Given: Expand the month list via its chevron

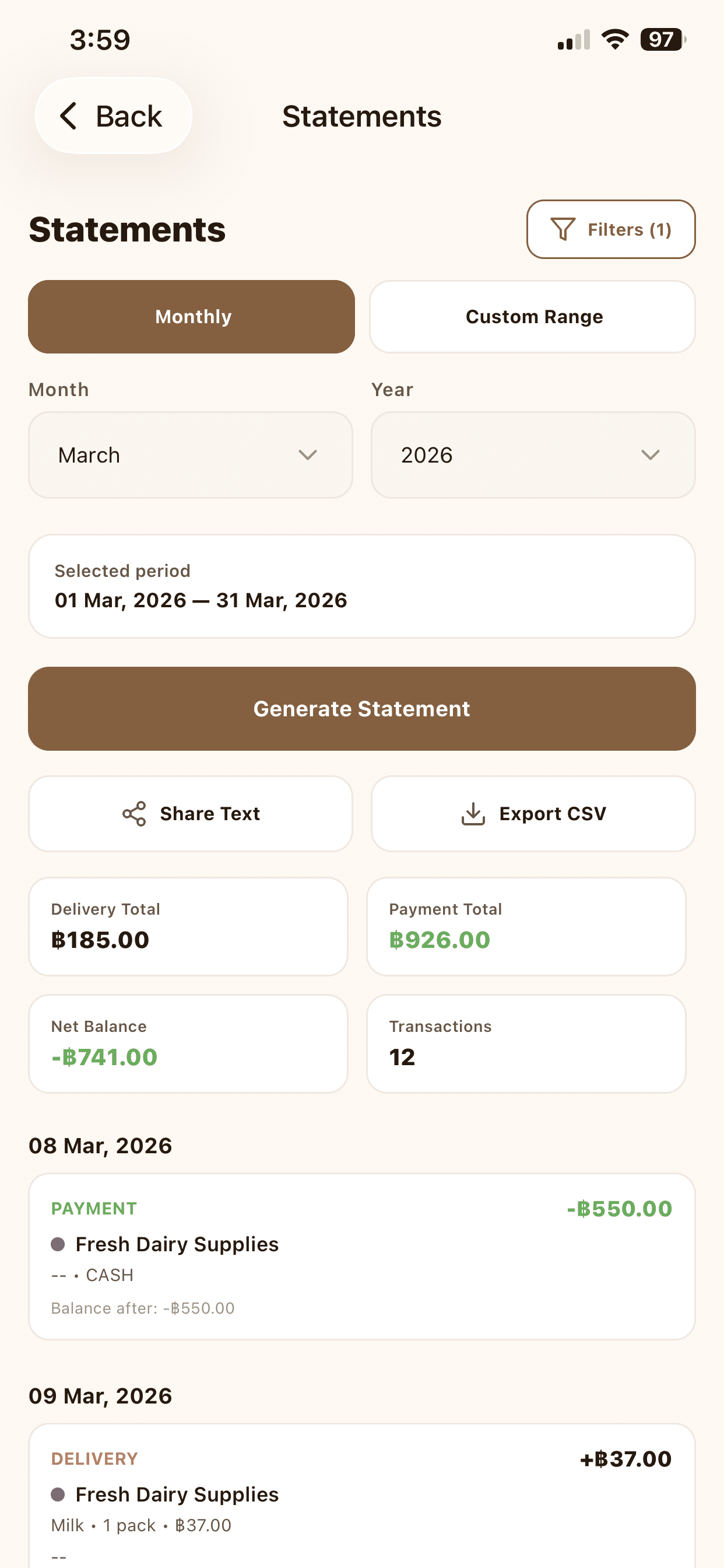Looking at the screenshot, I should pos(308,456).
